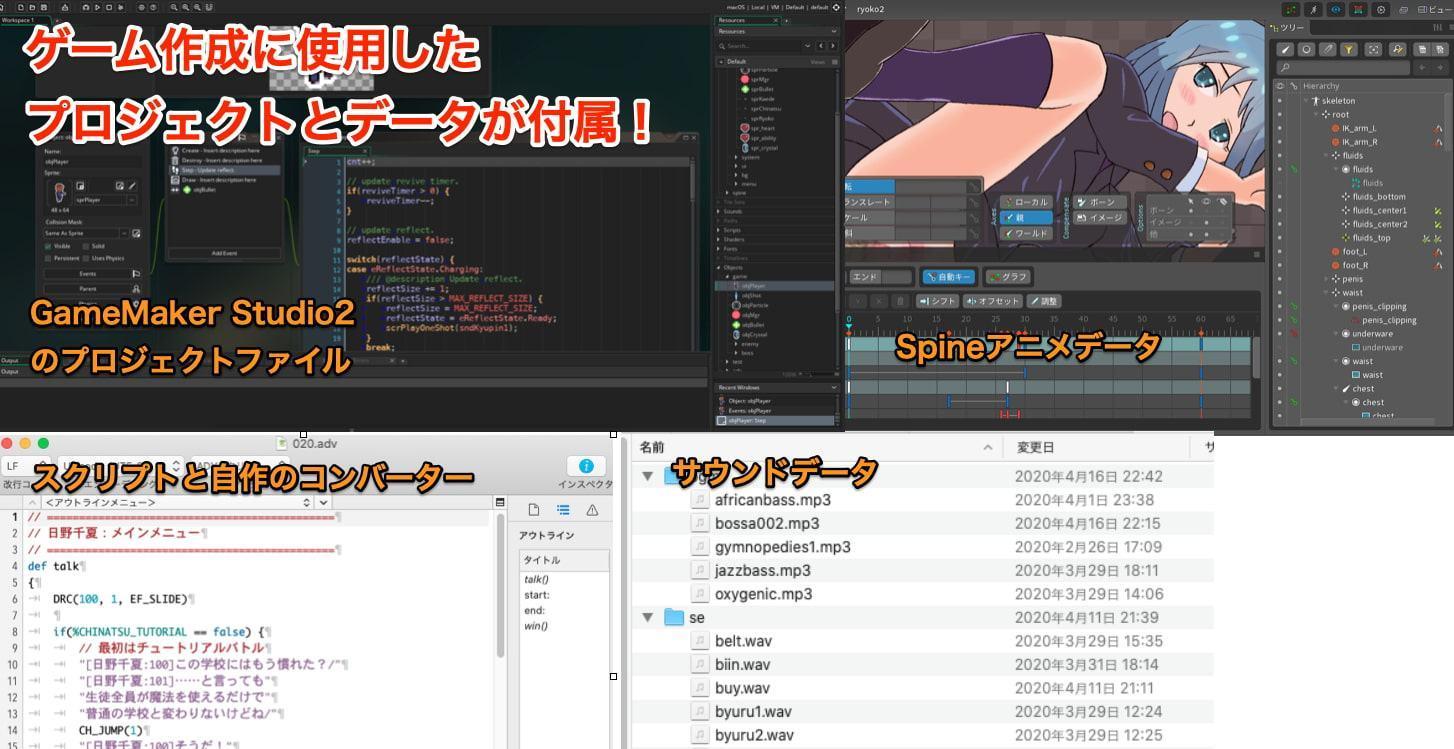The height and width of the screenshot is (749, 1454).
Task: Click the se folder icon in Finder
Action: click(673, 617)
